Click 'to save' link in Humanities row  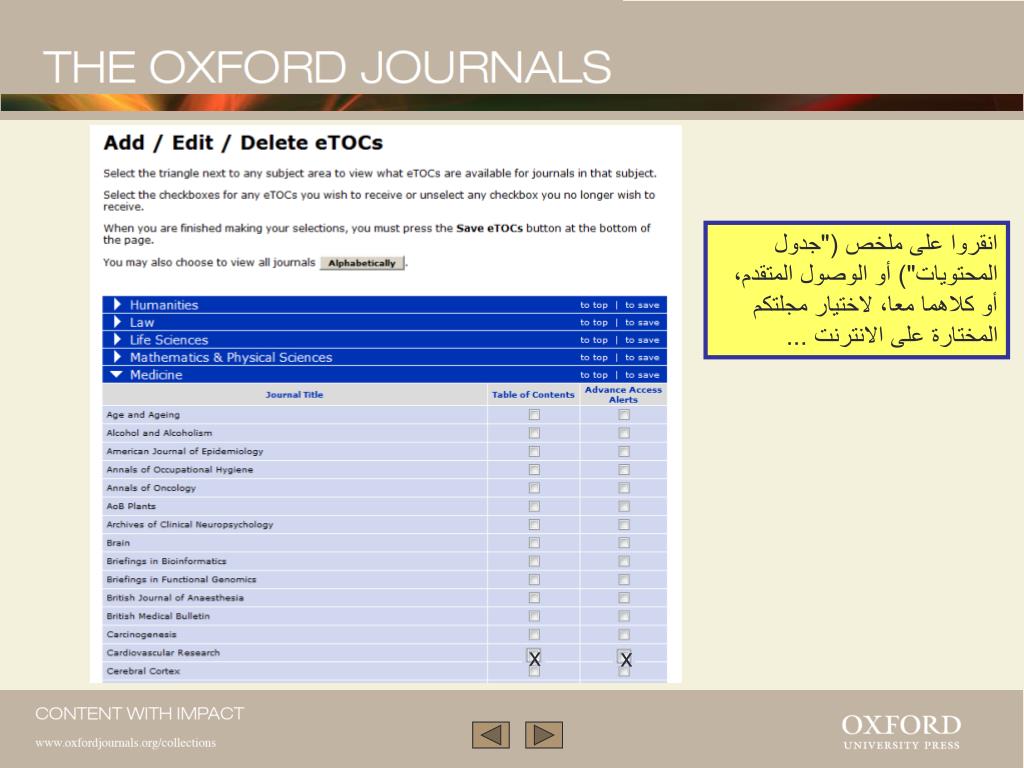(642, 305)
